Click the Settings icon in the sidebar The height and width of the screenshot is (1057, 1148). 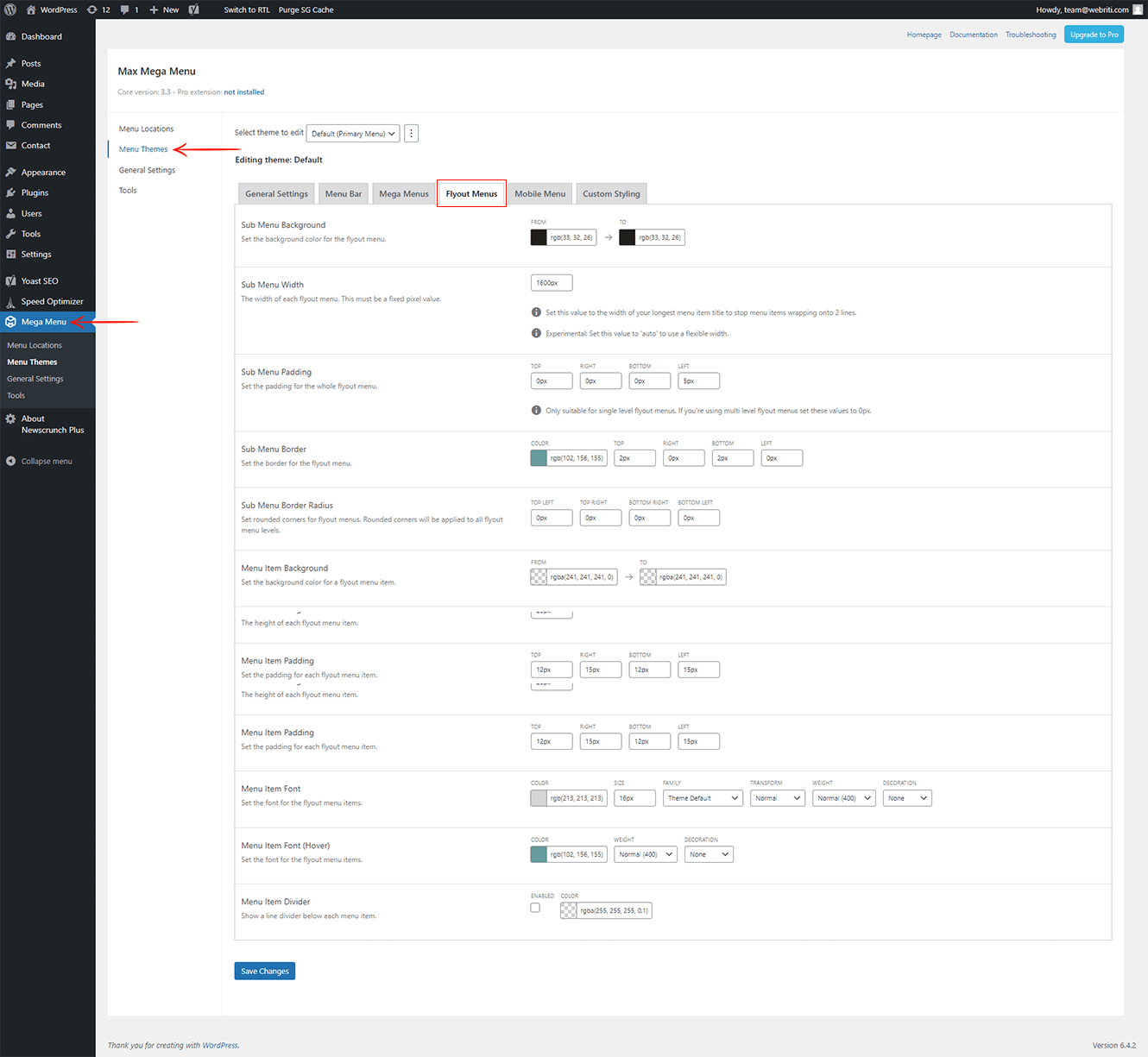[11, 254]
